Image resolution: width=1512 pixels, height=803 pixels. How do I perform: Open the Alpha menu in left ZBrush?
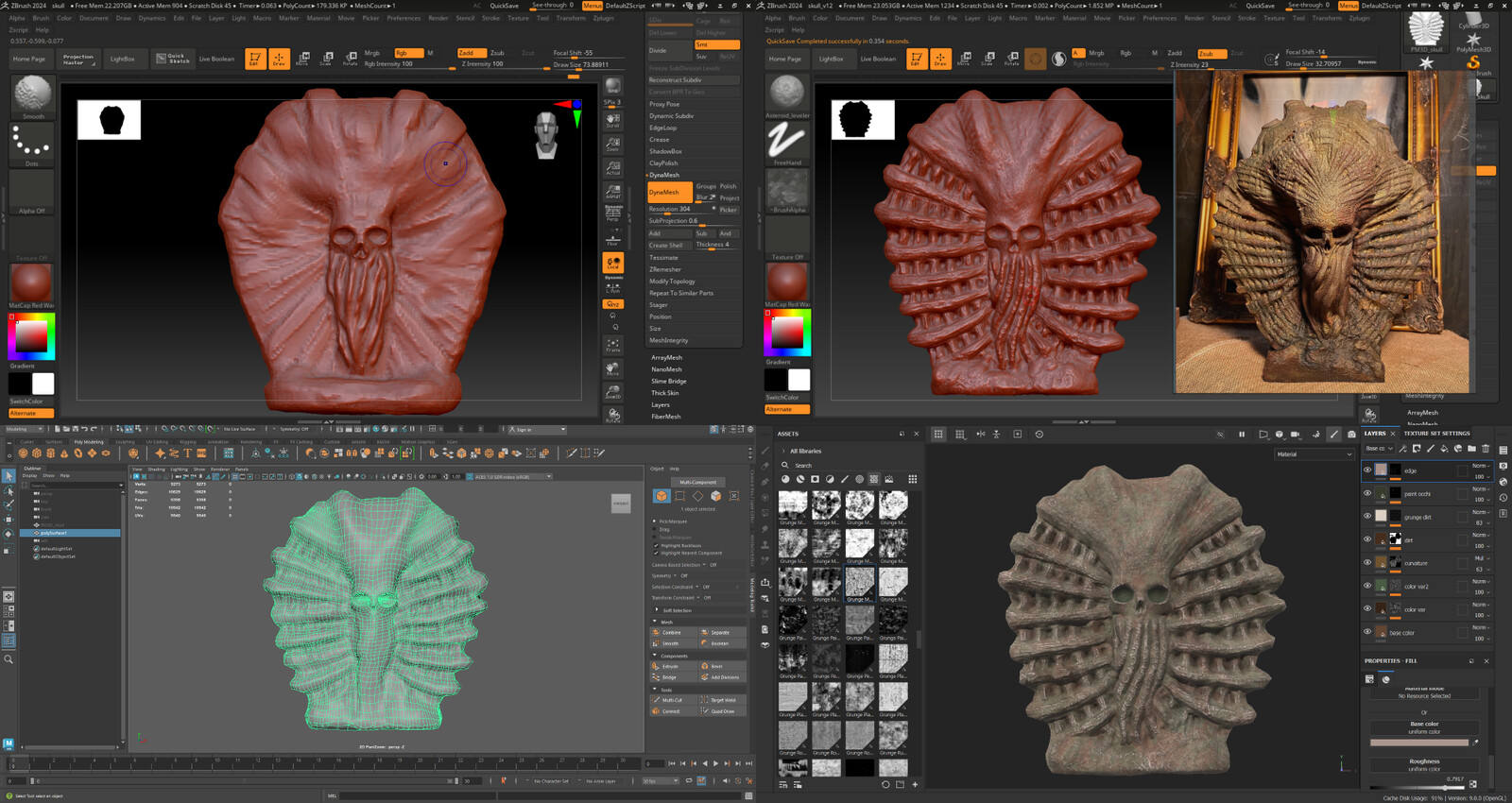[17, 18]
